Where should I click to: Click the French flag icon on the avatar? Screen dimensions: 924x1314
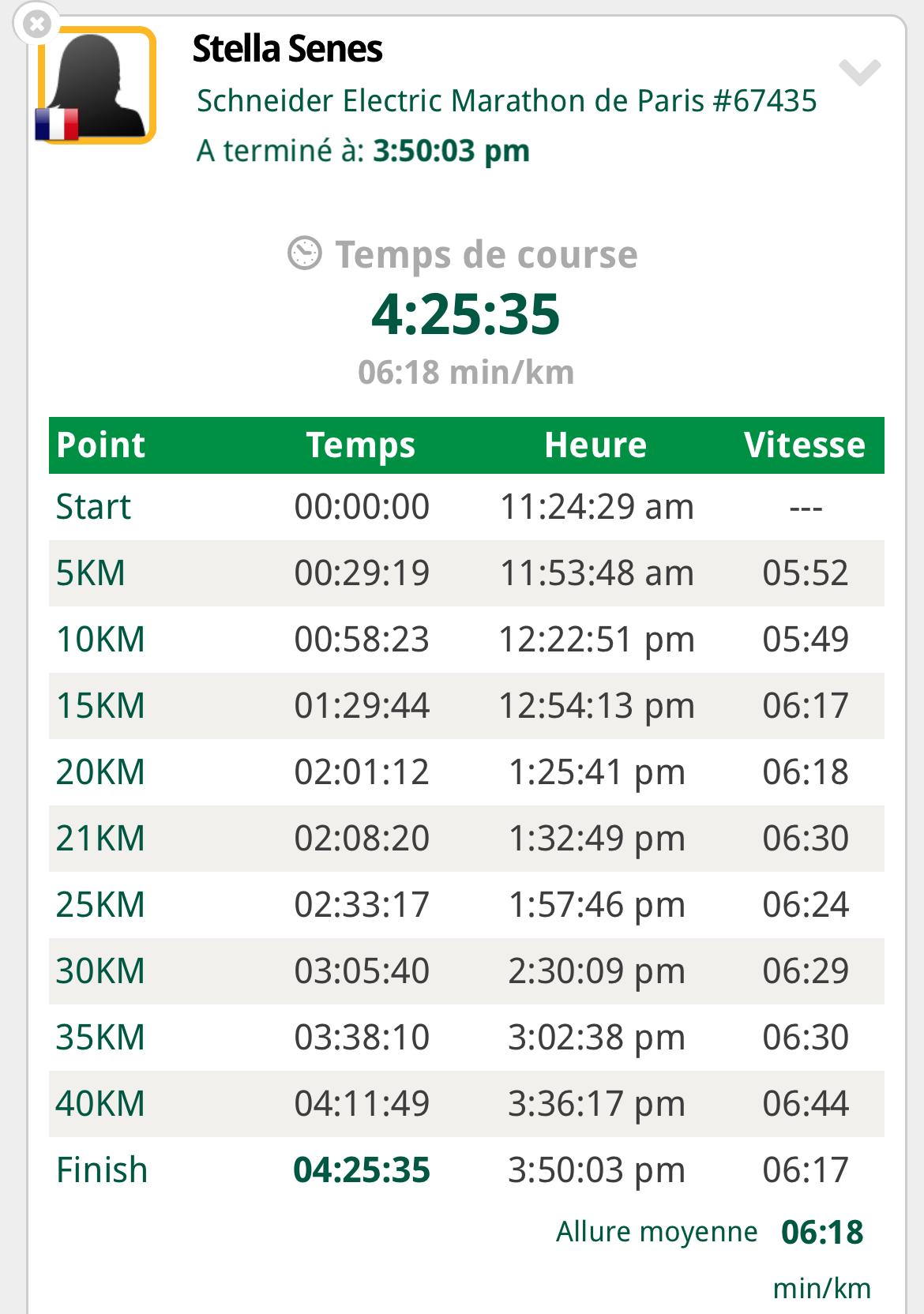point(57,125)
